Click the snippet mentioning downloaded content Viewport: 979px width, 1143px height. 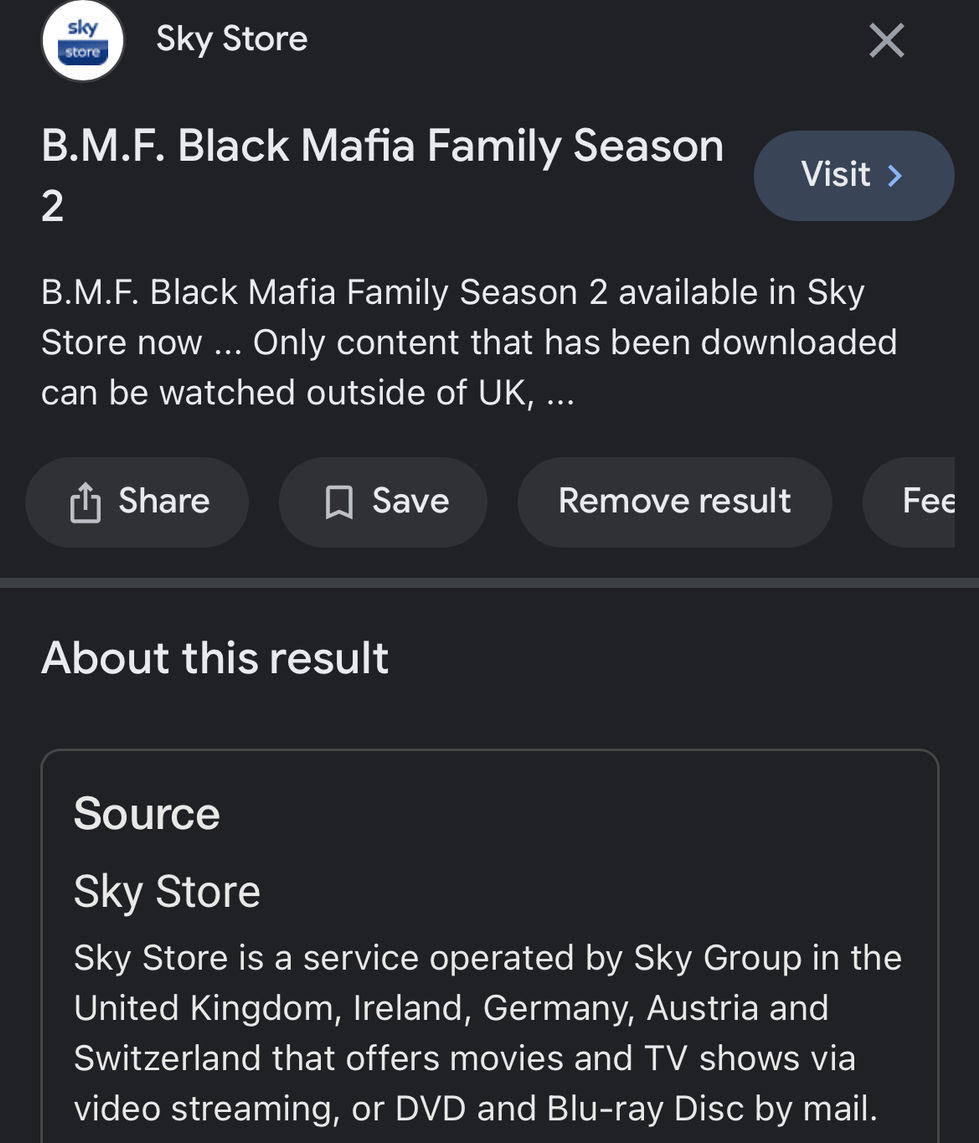point(469,342)
